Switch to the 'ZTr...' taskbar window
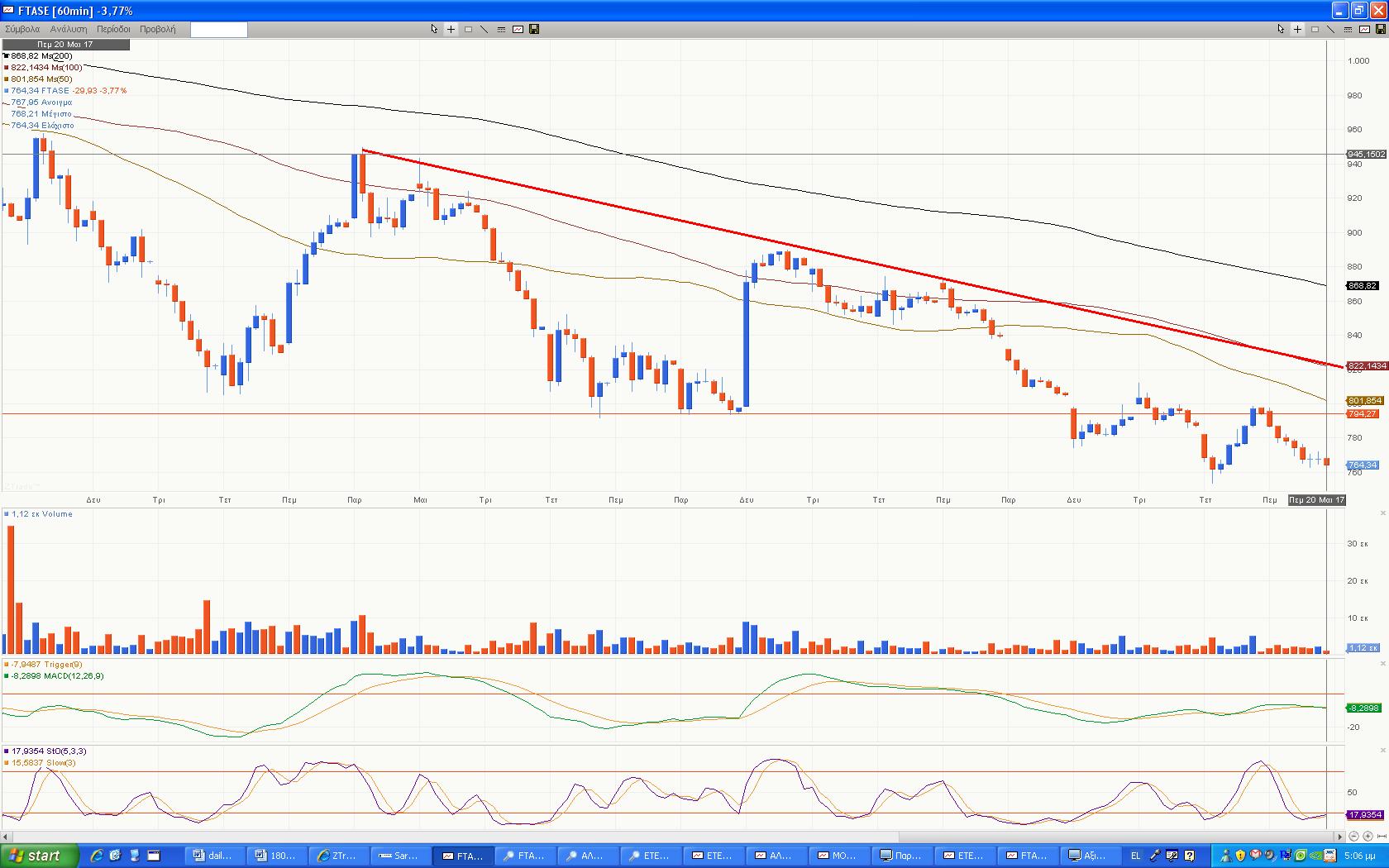This screenshot has width=1389, height=868. [339, 856]
